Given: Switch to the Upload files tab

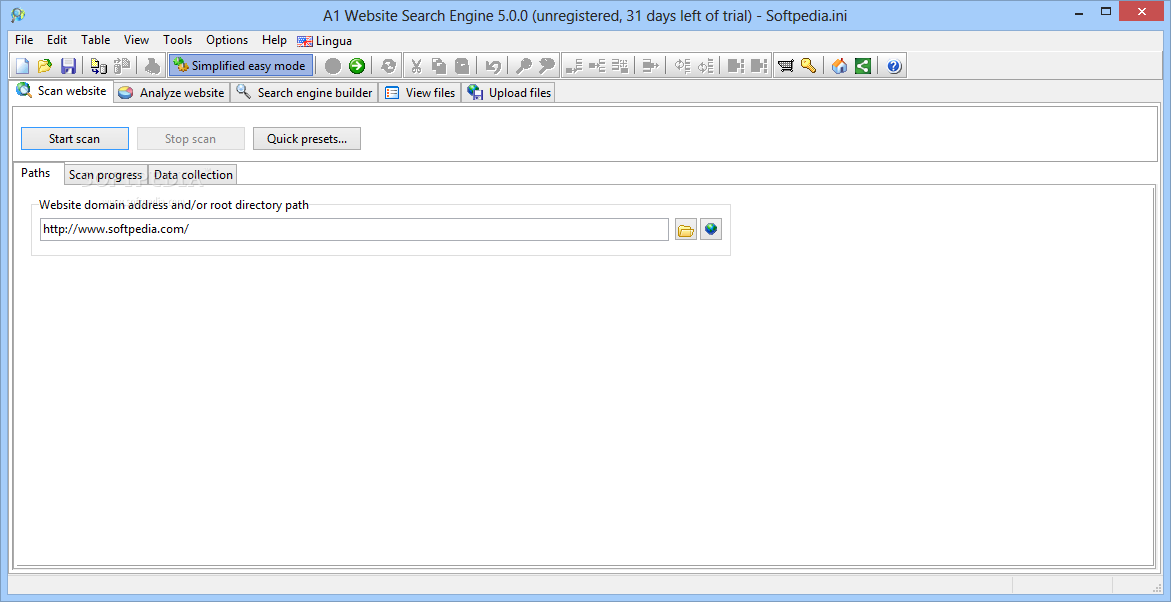Looking at the screenshot, I should 509,93.
